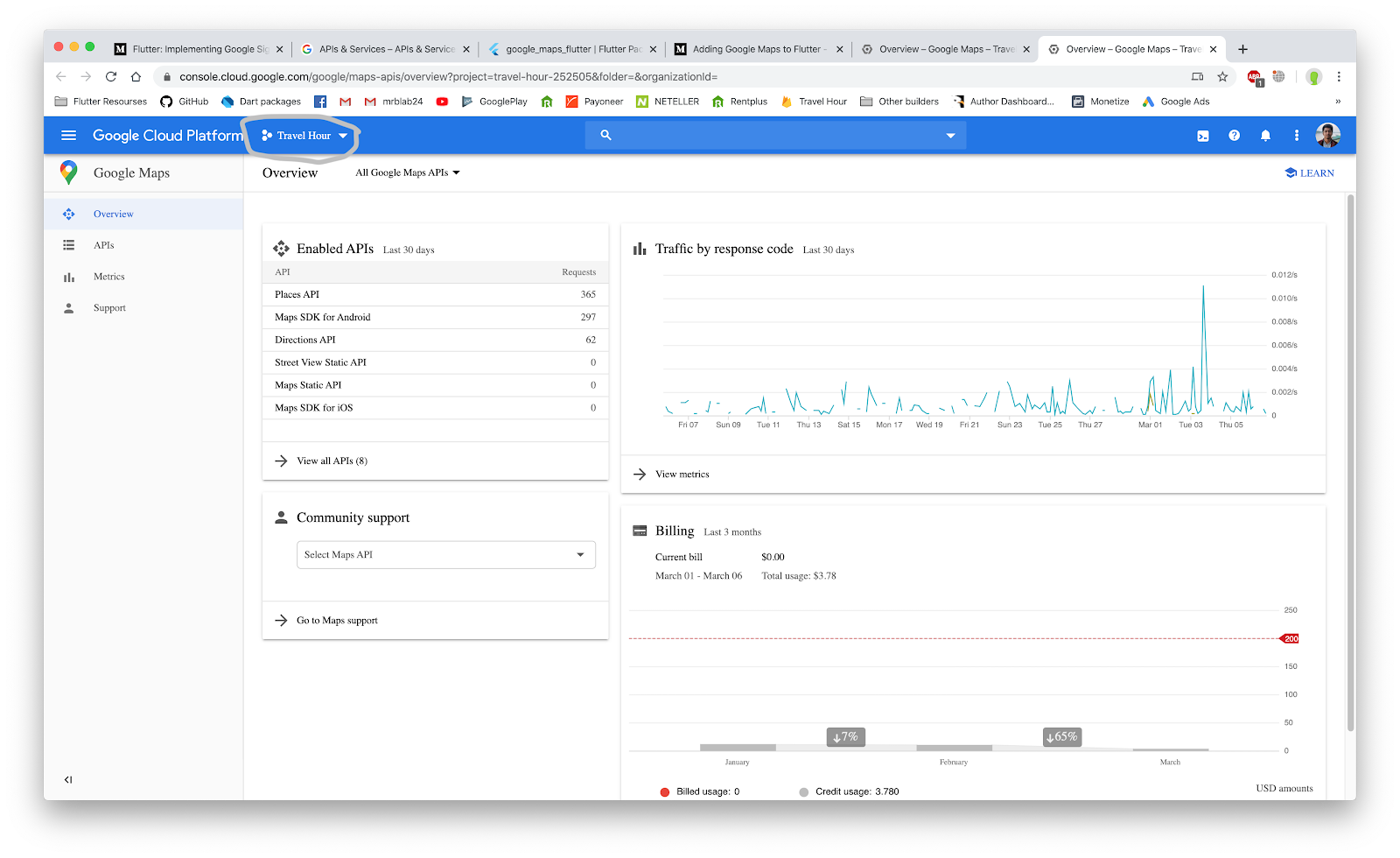Viewport: 1400px width, 858px height.
Task: Open the Maps Static API row
Action: (435, 386)
